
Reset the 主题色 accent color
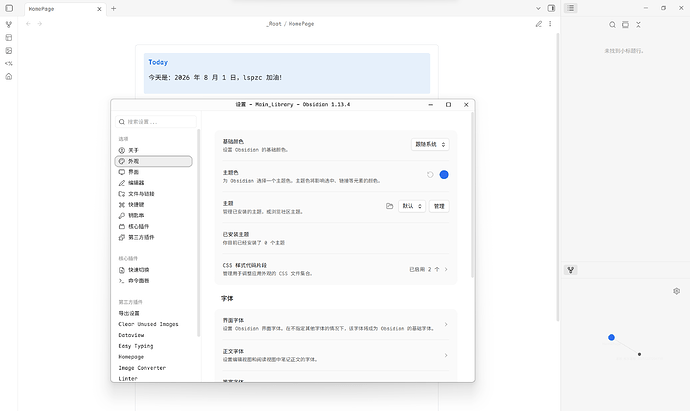click(x=430, y=175)
